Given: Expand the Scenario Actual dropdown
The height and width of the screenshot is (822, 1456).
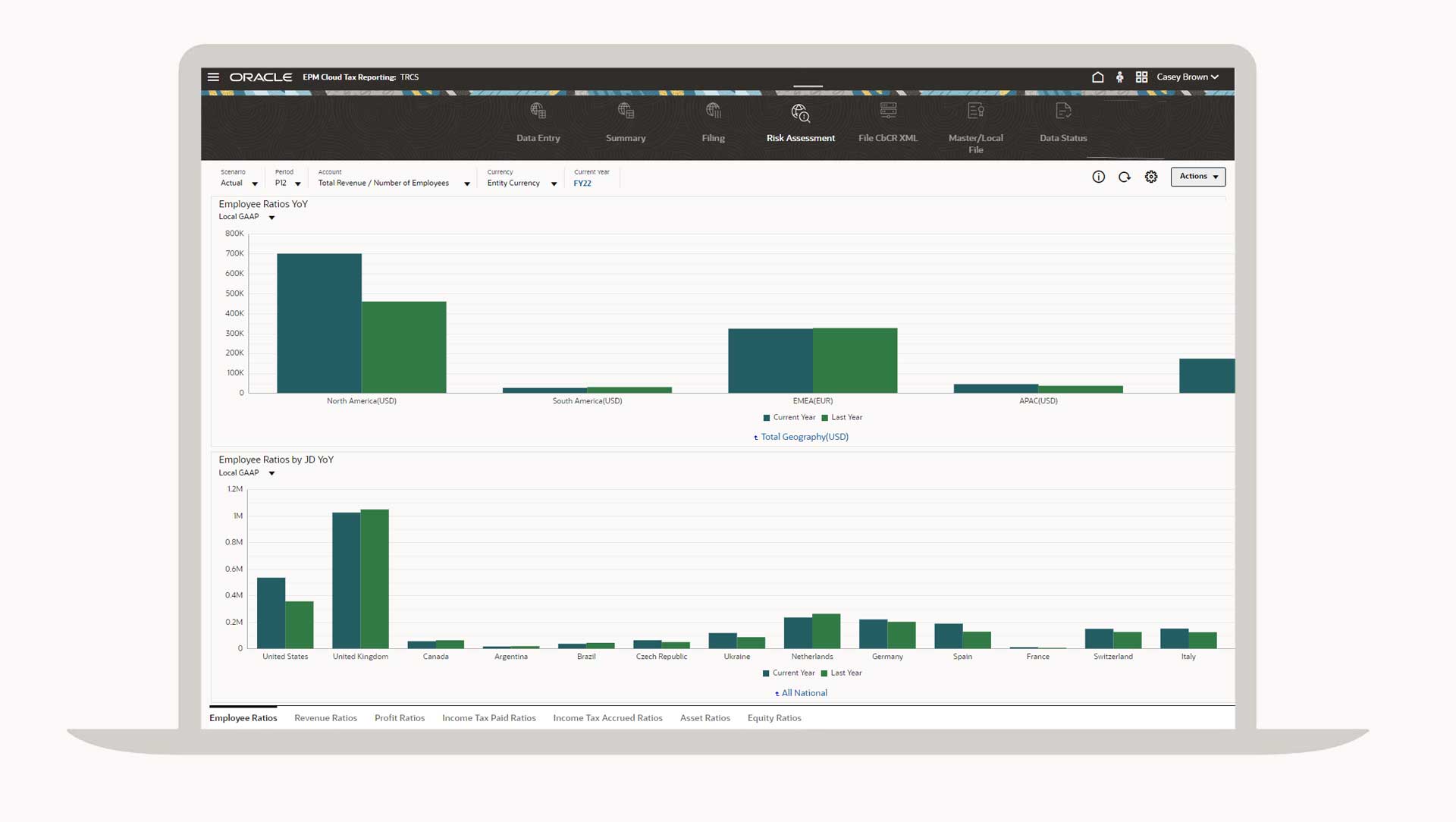Looking at the screenshot, I should [255, 184].
